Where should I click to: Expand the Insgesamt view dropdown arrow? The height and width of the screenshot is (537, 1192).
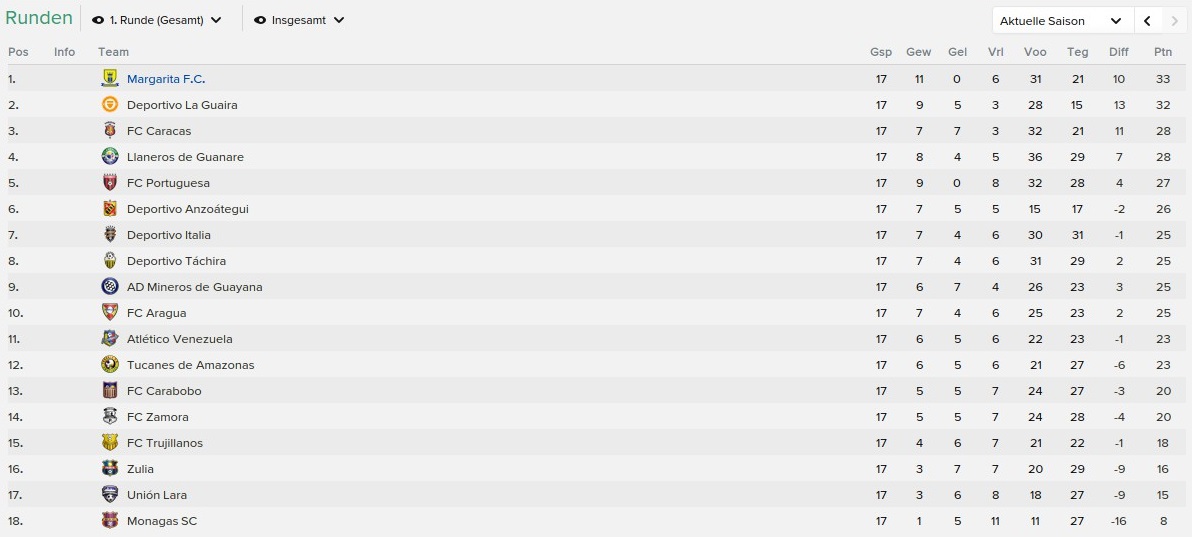(339, 21)
